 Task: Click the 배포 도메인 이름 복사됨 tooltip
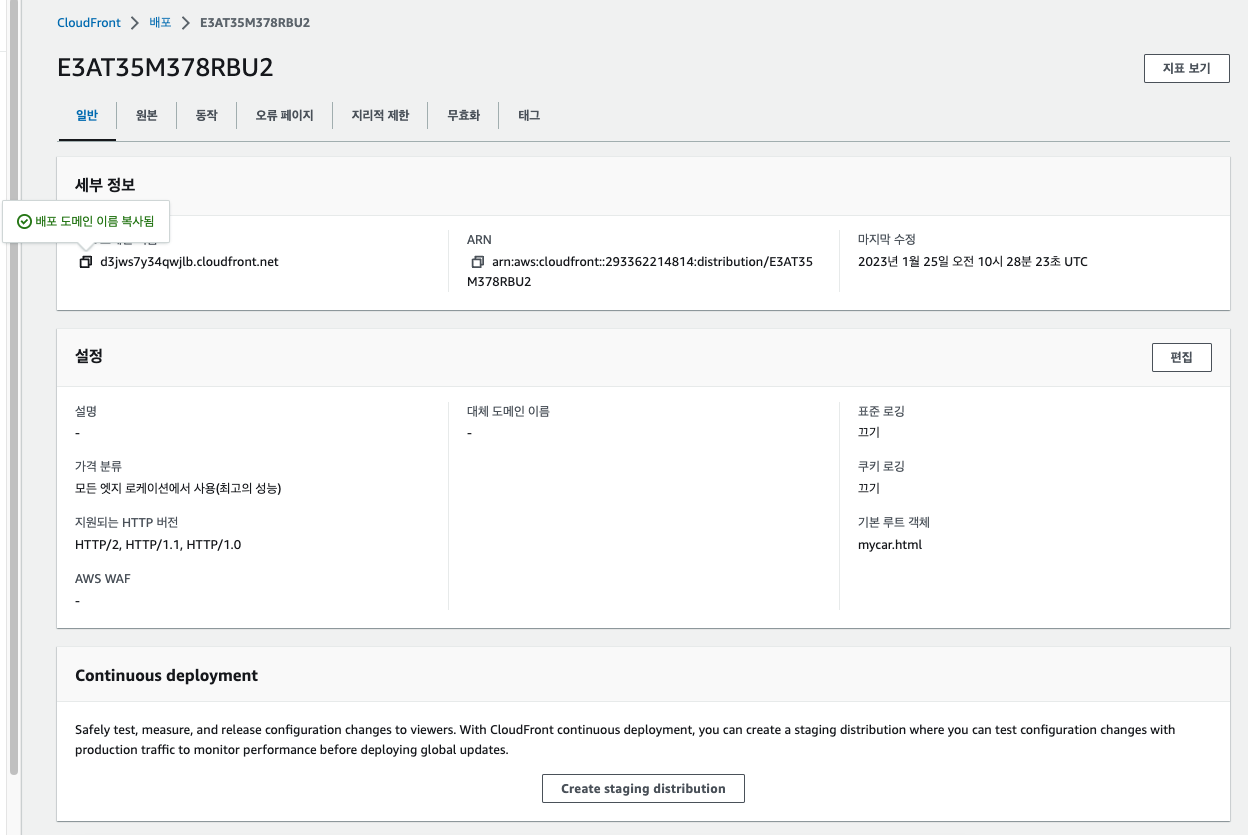pos(86,221)
